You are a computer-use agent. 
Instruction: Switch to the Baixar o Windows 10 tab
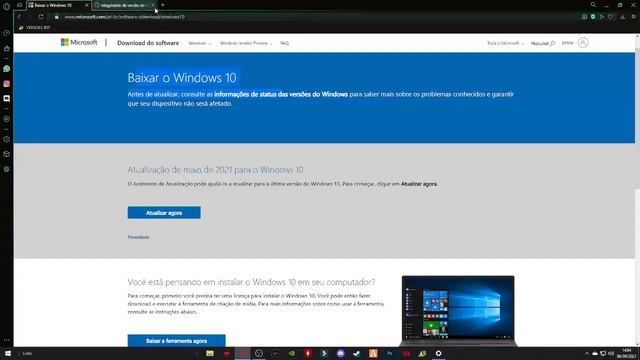pos(58,5)
